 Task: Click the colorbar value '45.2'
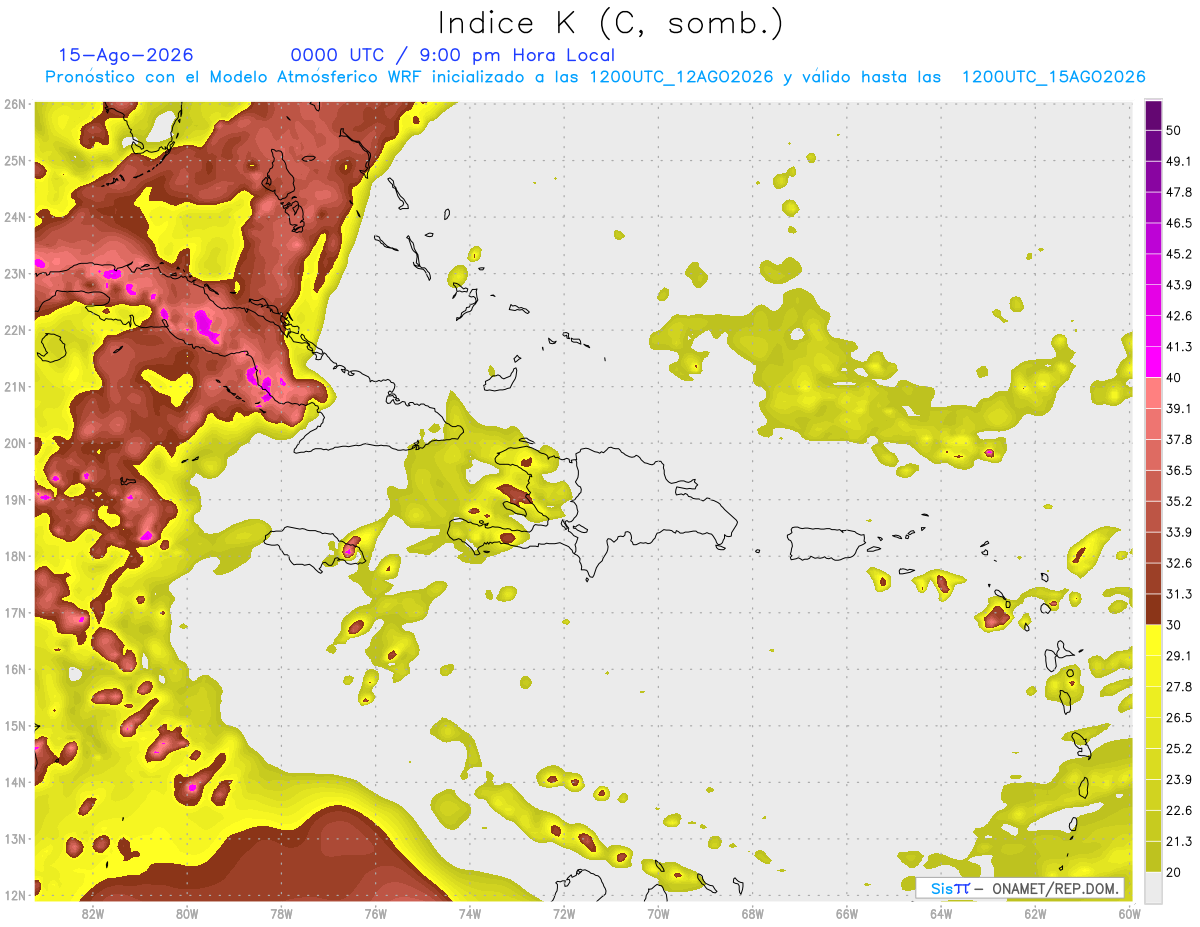1179,254
